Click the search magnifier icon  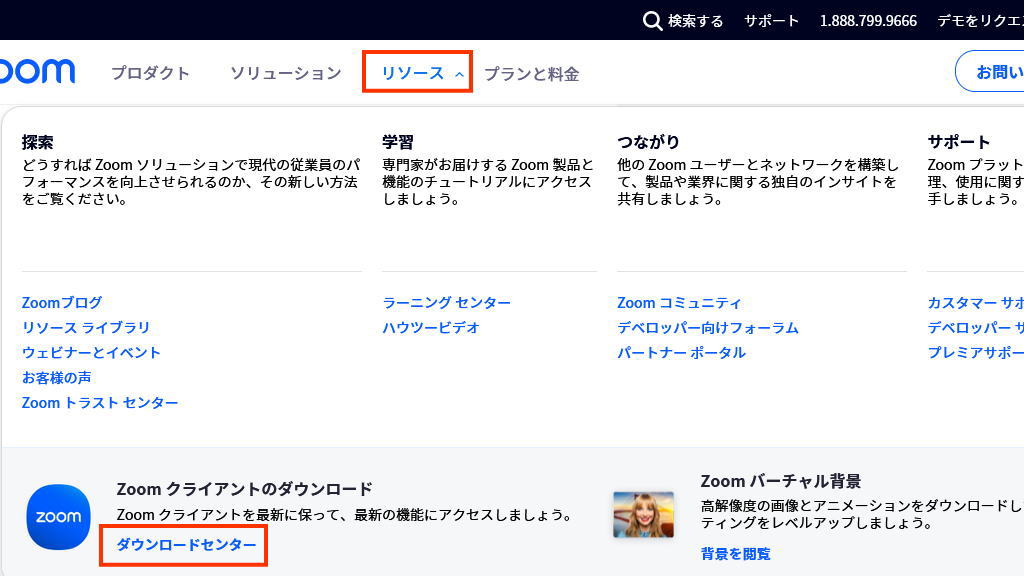pos(652,21)
